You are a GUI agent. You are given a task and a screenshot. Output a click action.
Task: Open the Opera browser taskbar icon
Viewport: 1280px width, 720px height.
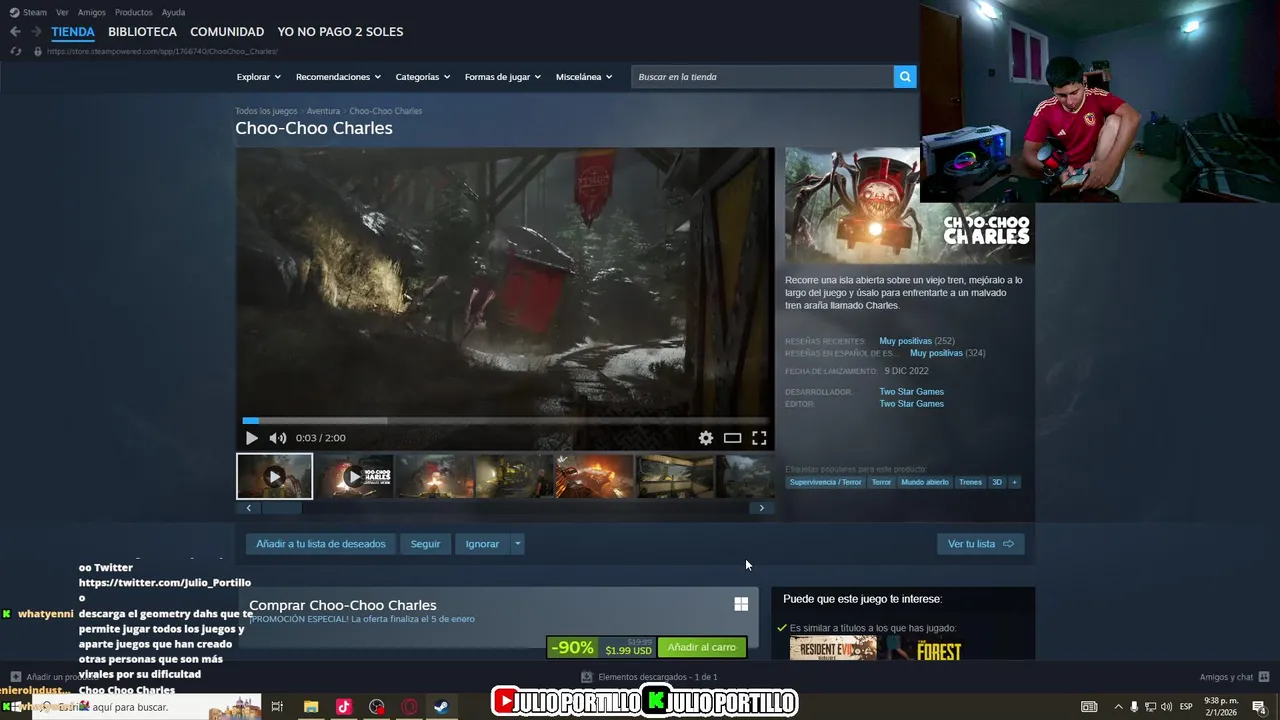click(409, 707)
